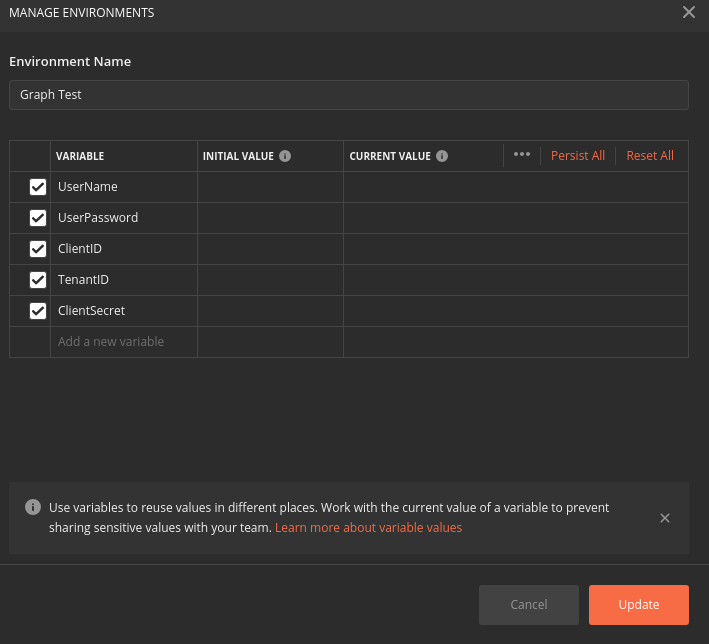
Task: Dismiss the variables info banner
Action: (x=665, y=518)
